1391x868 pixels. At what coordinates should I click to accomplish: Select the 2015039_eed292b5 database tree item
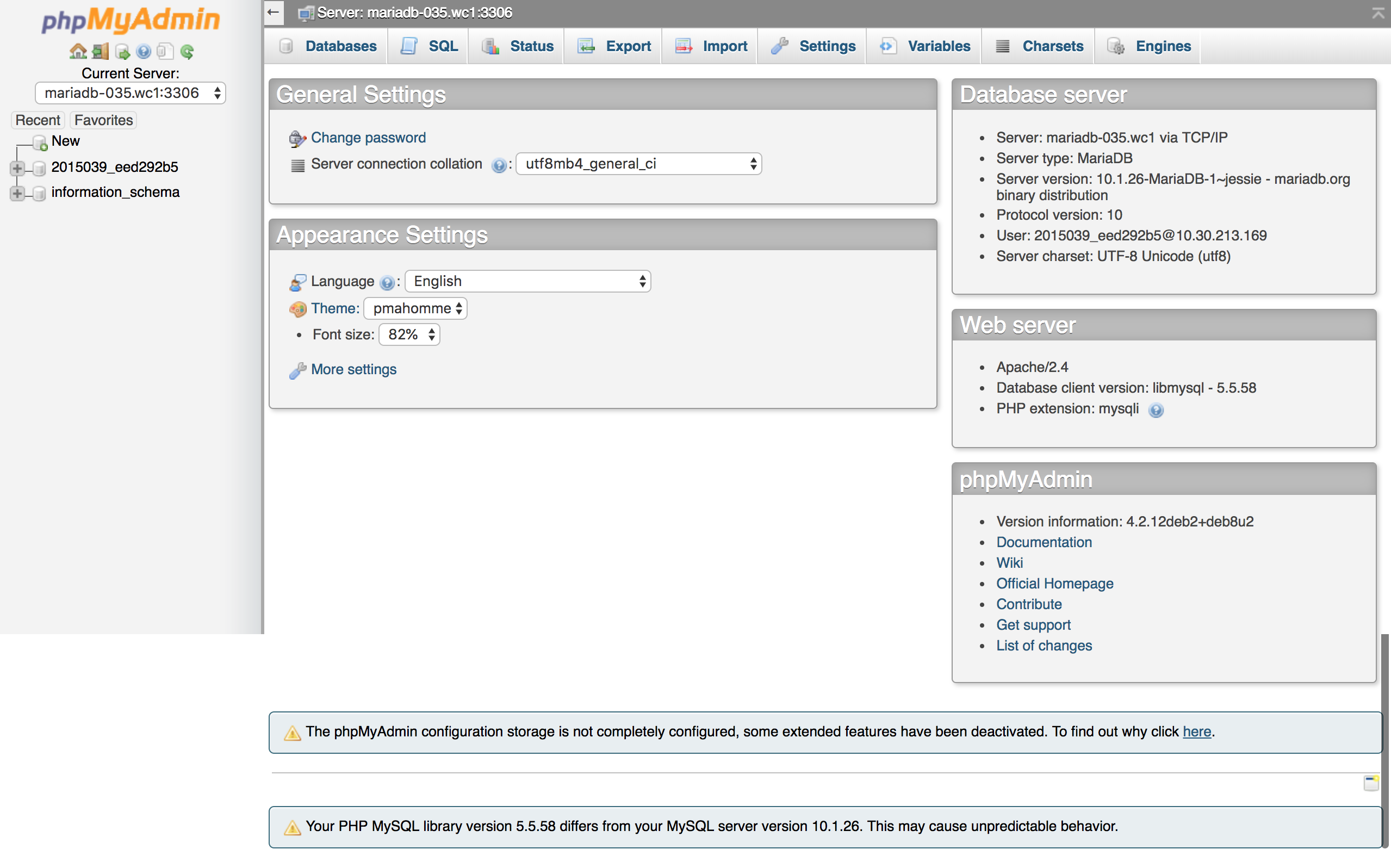[x=114, y=166]
